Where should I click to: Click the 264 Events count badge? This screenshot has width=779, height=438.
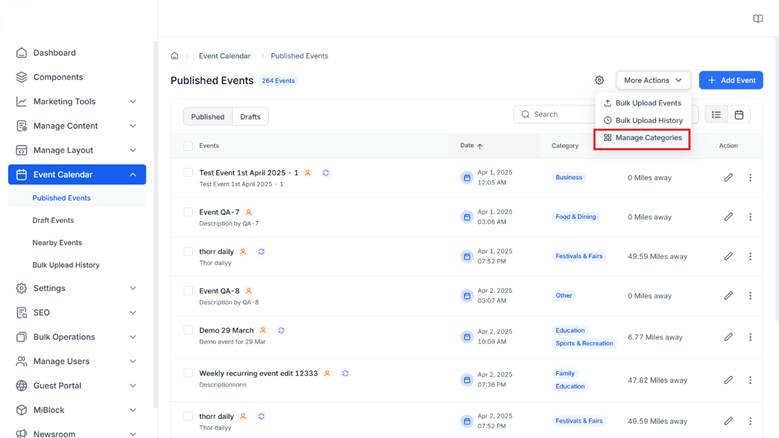coord(278,80)
